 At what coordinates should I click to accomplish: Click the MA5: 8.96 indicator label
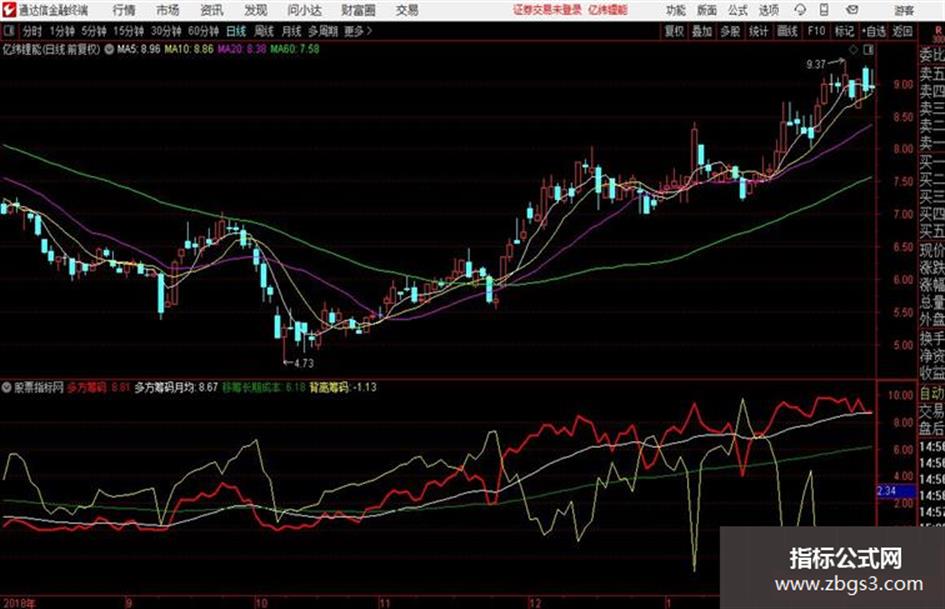click(x=139, y=49)
